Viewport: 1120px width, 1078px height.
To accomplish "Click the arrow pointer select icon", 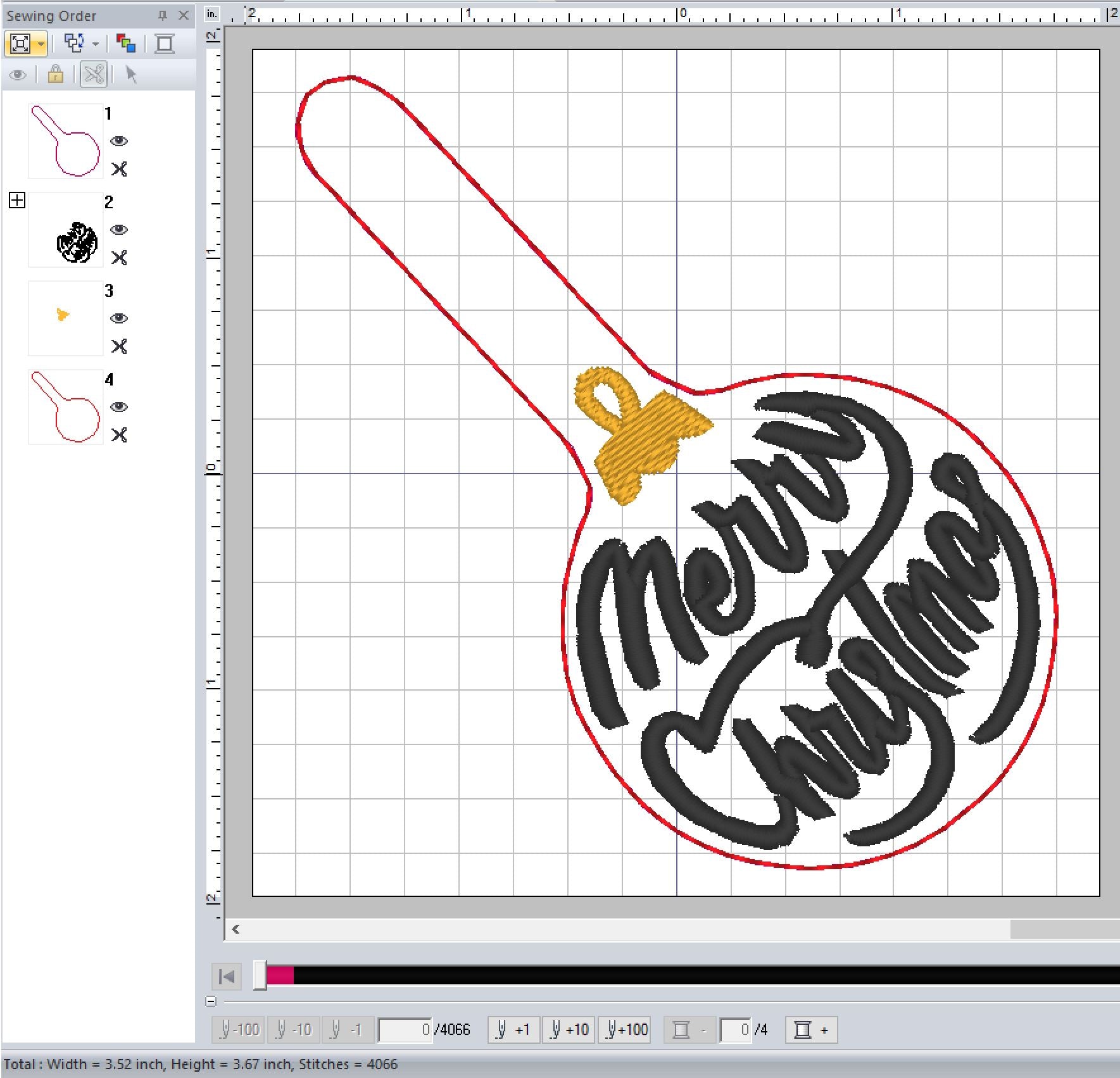I will coord(131,75).
